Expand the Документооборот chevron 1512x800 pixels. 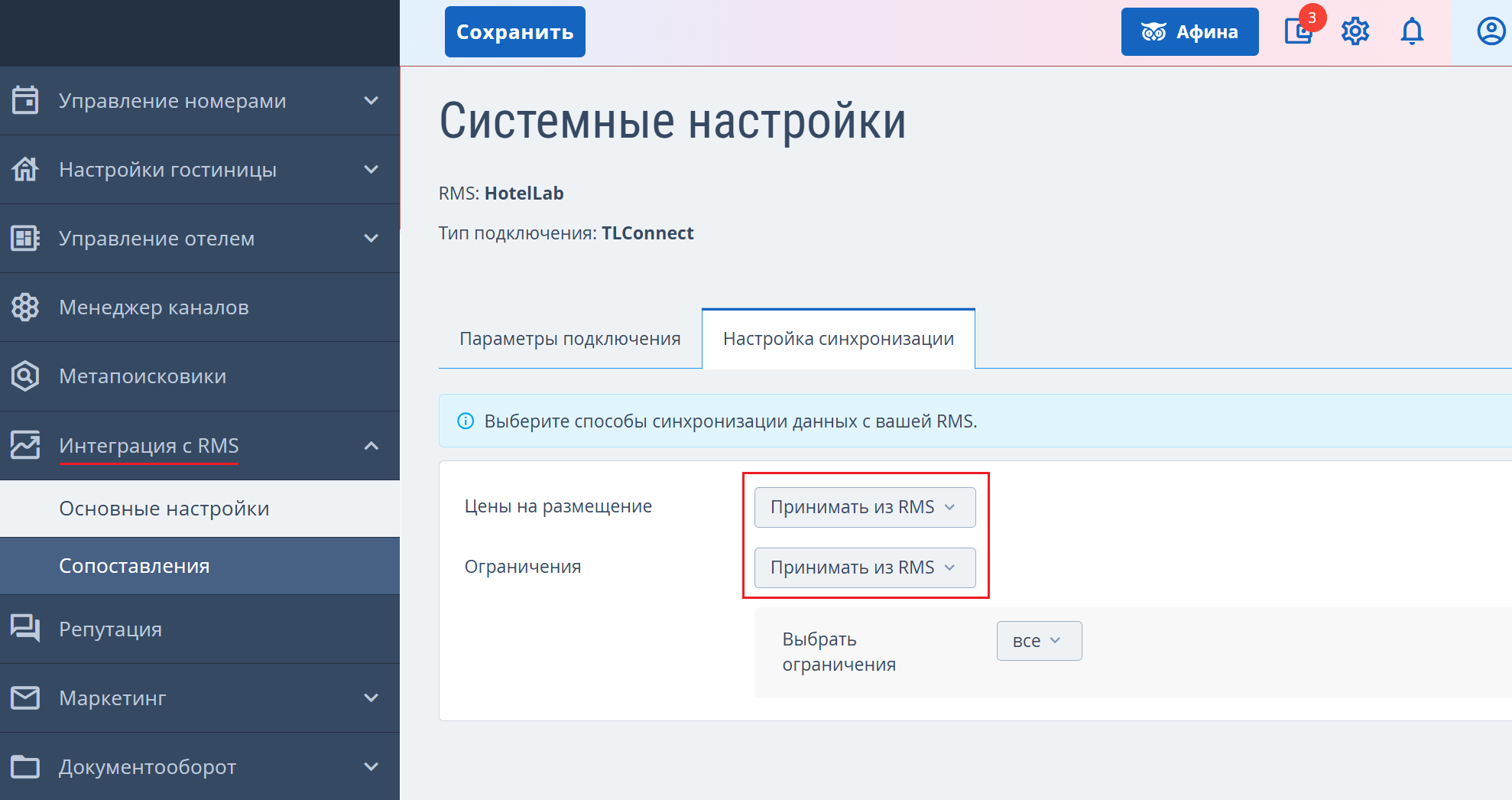tap(372, 766)
